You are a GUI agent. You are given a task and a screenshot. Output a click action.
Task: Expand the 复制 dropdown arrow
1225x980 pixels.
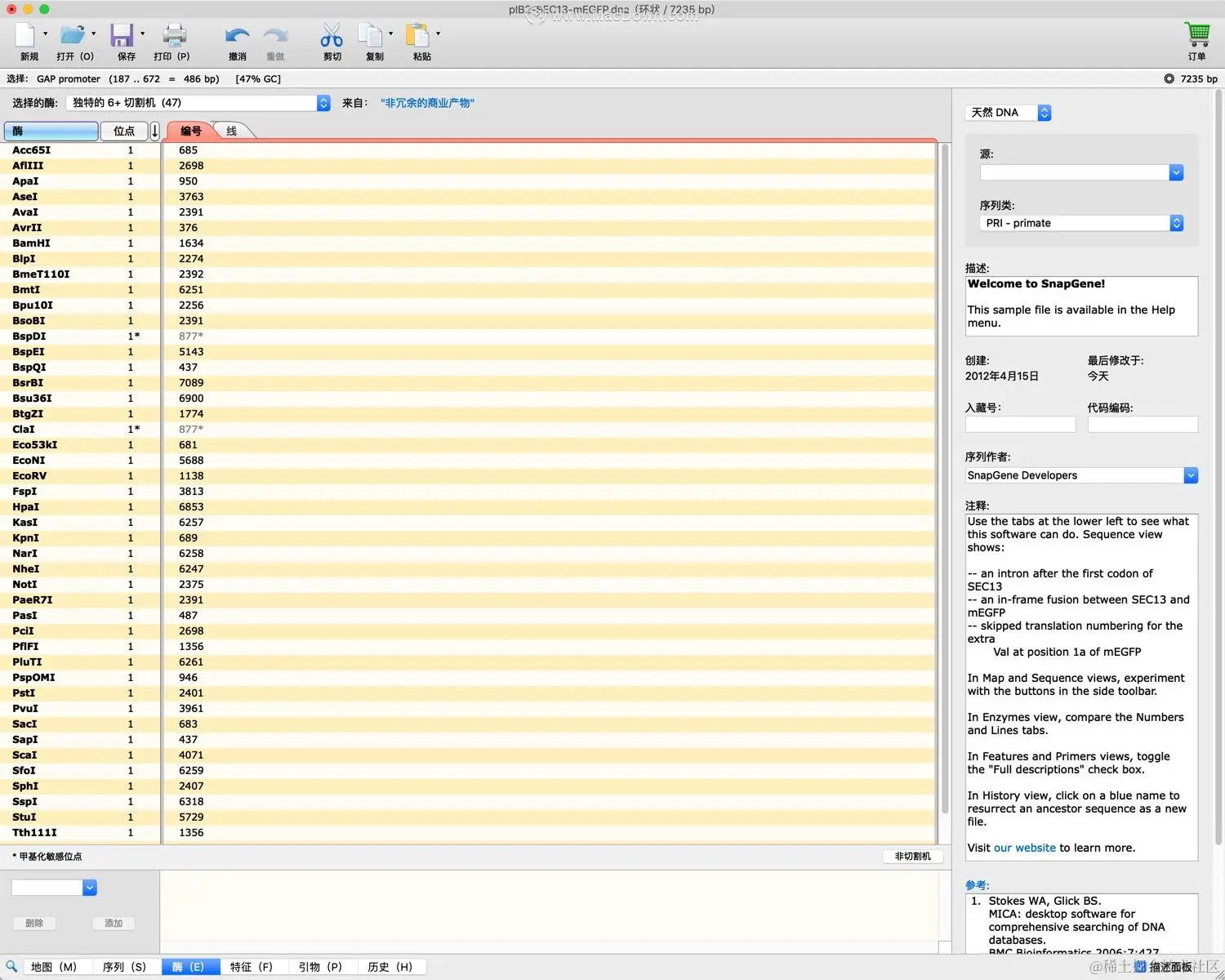click(390, 34)
